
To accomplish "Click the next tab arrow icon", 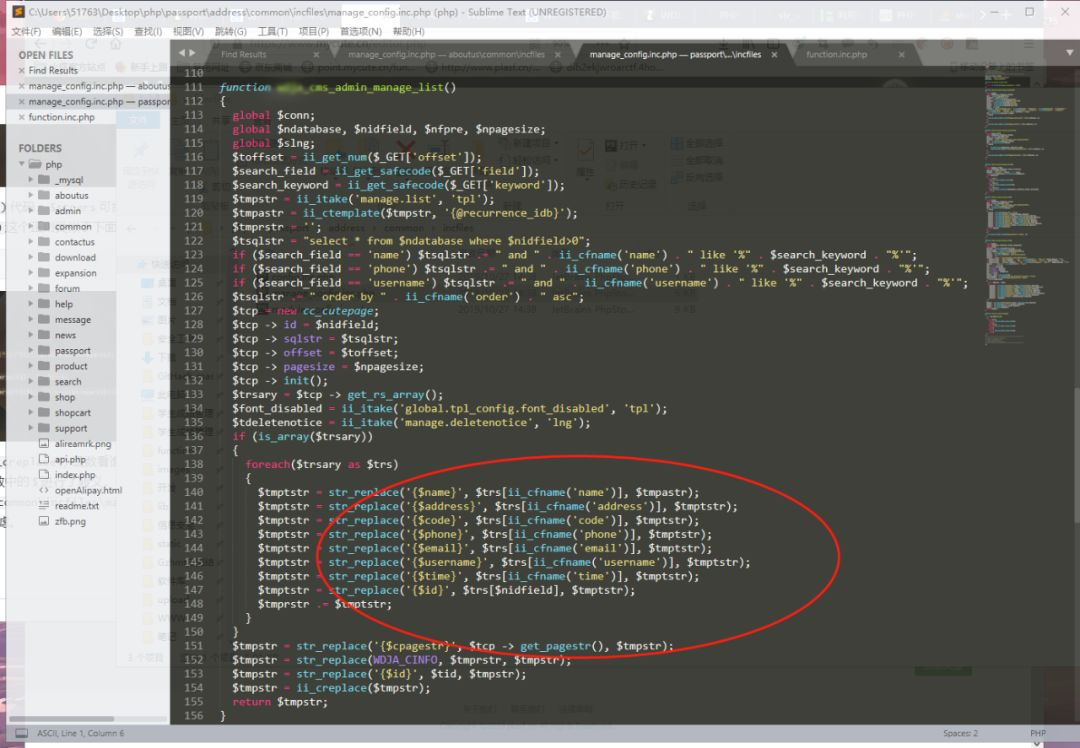I will coord(193,53).
